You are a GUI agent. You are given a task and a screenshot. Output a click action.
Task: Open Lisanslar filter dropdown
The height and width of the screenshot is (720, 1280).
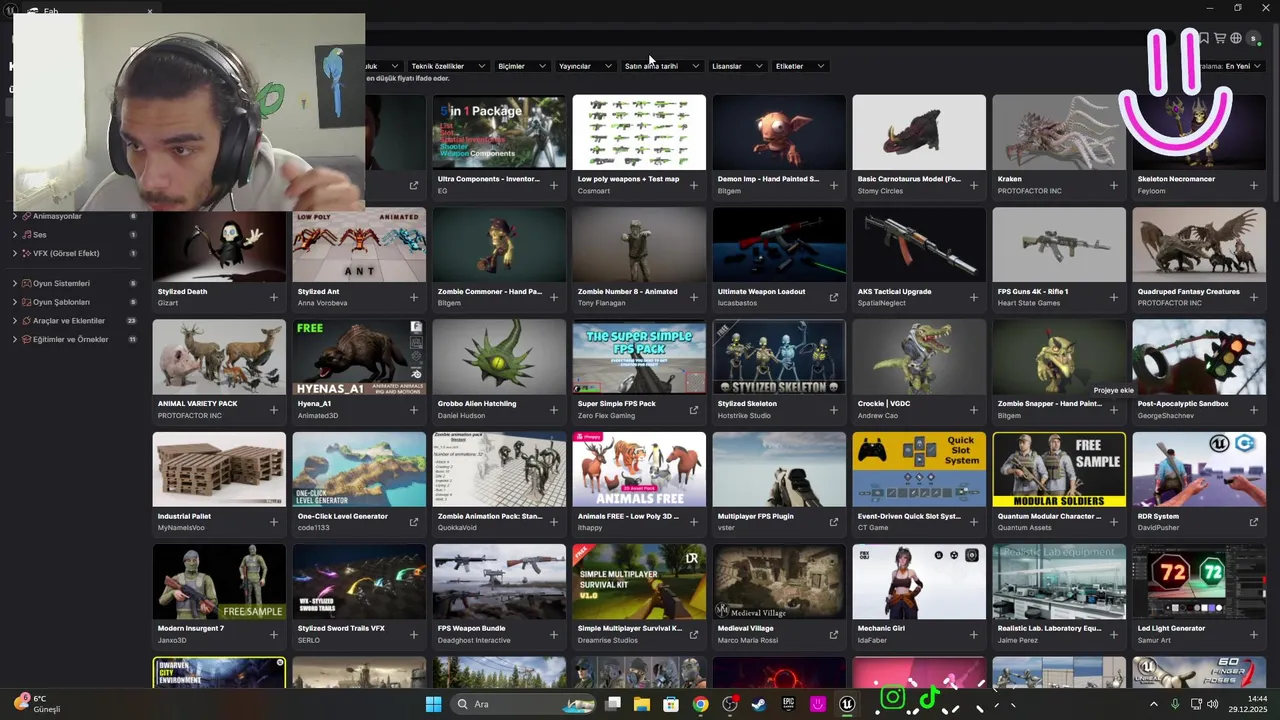[x=737, y=66]
